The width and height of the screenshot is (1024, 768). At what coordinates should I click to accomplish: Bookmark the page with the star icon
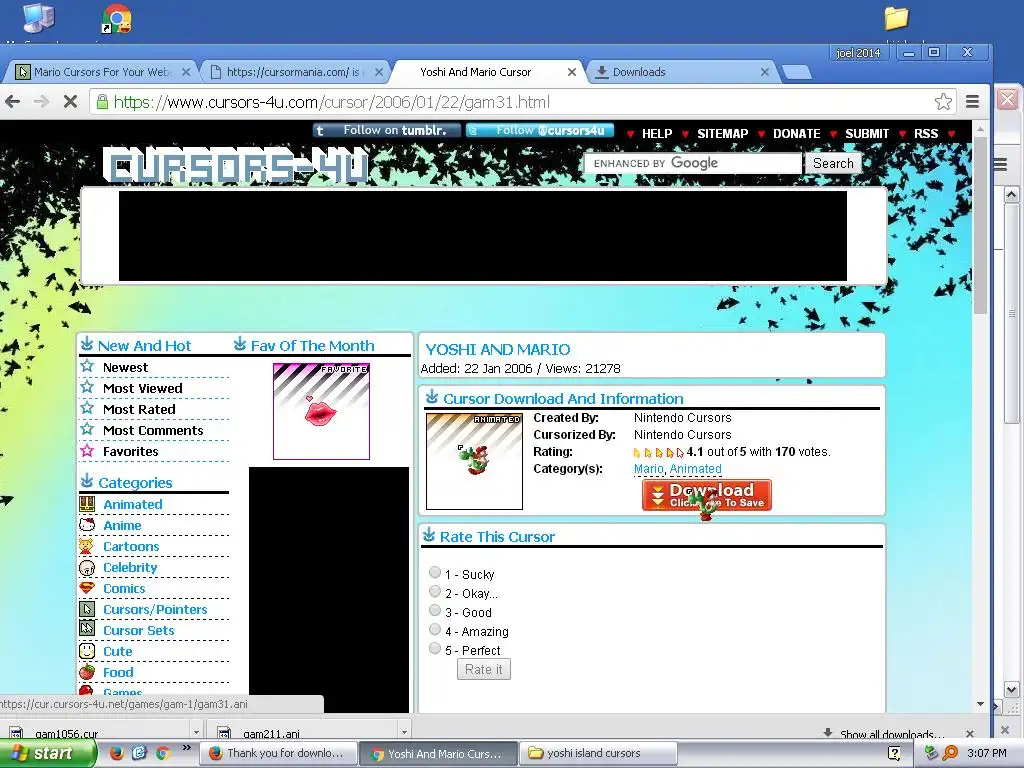(x=942, y=101)
